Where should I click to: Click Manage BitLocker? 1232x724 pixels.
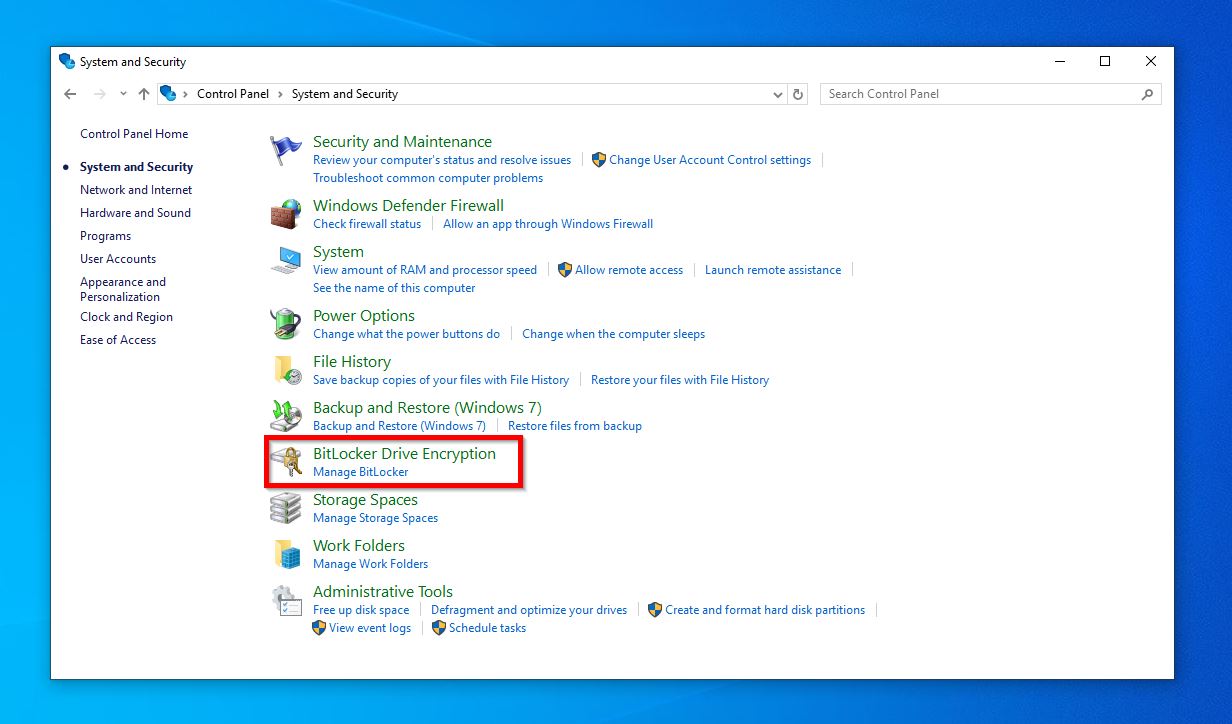pyautogui.click(x=361, y=472)
